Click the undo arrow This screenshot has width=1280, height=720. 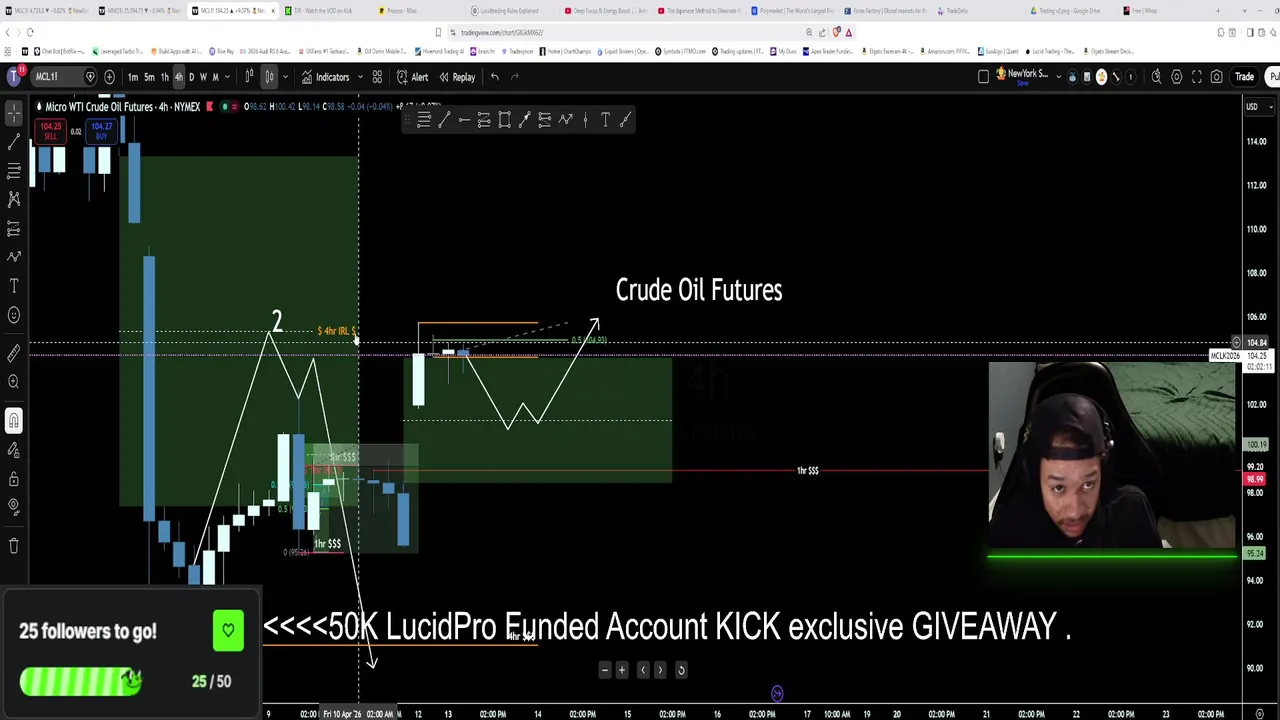coord(494,77)
